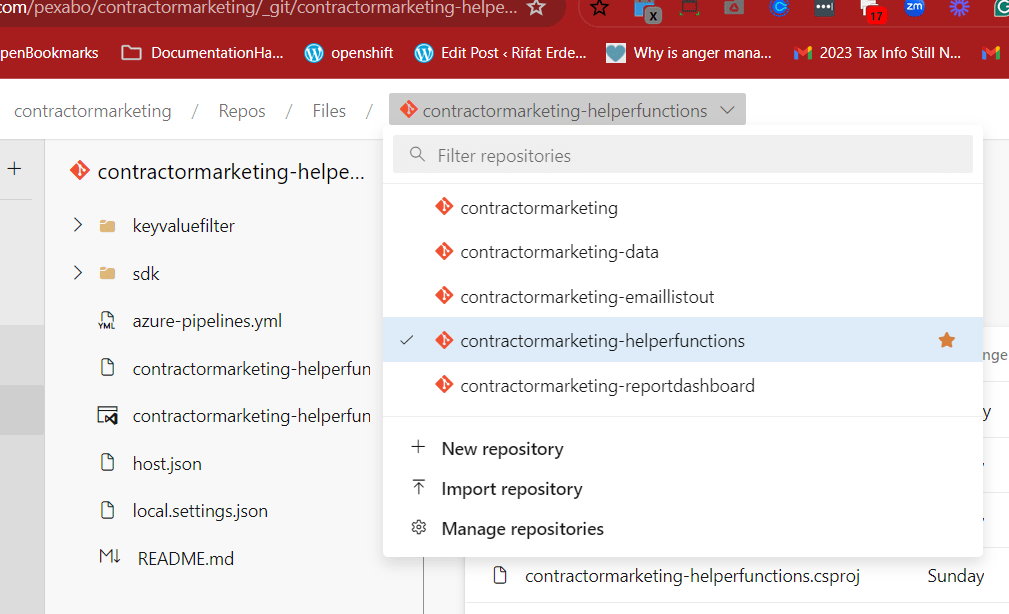This screenshot has height=614, width=1009.
Task: Open the DocumentationHa... bookmarks folder
Action: [x=203, y=53]
